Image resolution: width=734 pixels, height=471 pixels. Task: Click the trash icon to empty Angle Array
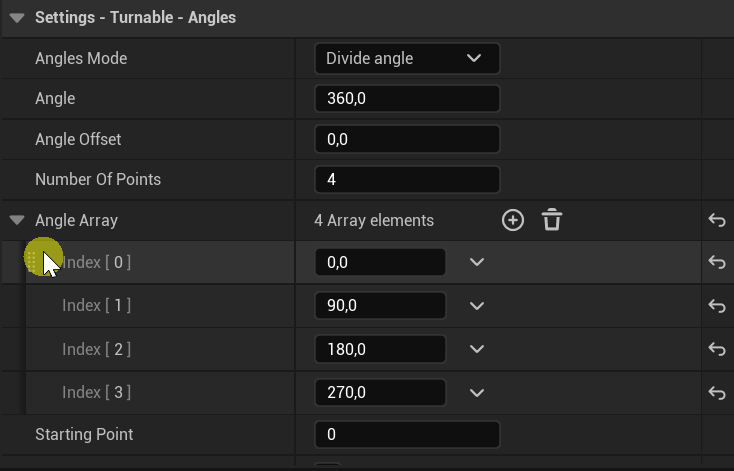pyautogui.click(x=552, y=220)
